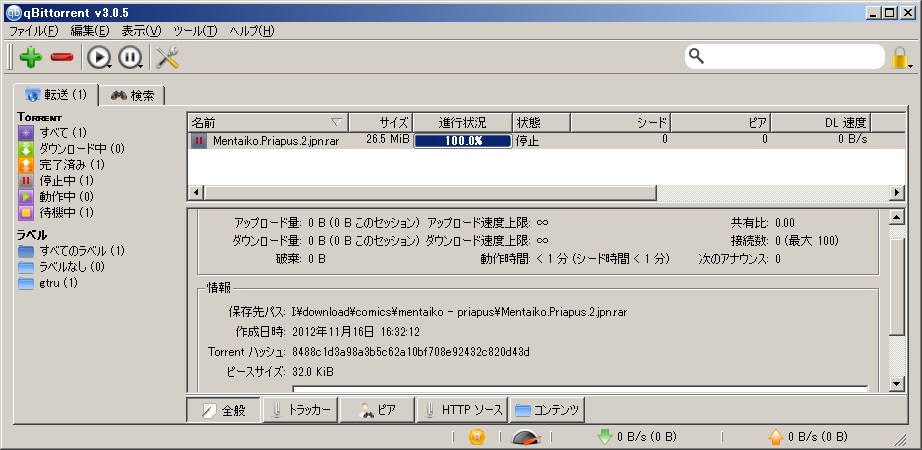The height and width of the screenshot is (450, 922).
Task: Open the ツール menu
Action: click(195, 31)
